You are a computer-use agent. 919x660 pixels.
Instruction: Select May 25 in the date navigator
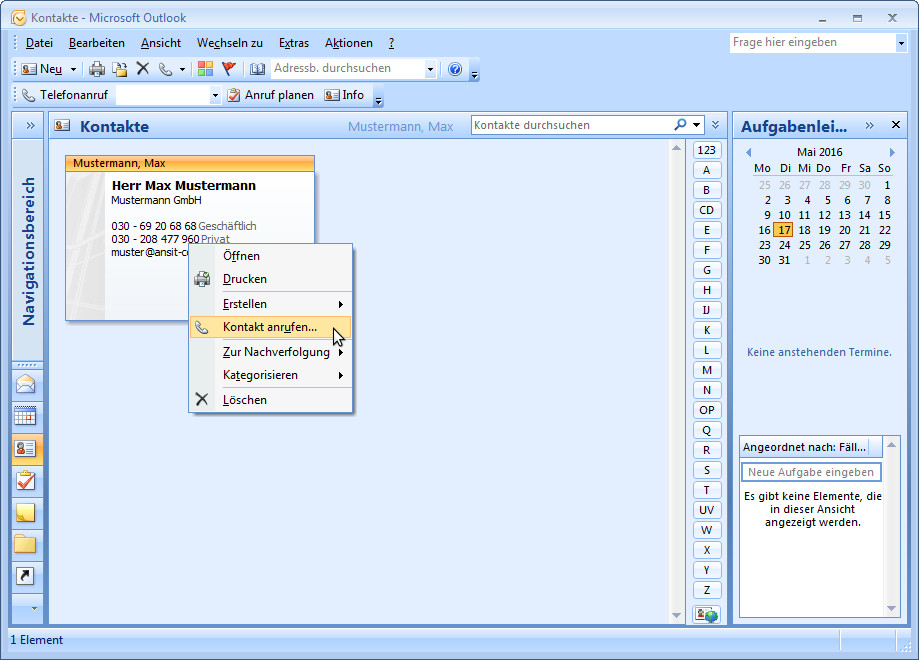pos(804,245)
